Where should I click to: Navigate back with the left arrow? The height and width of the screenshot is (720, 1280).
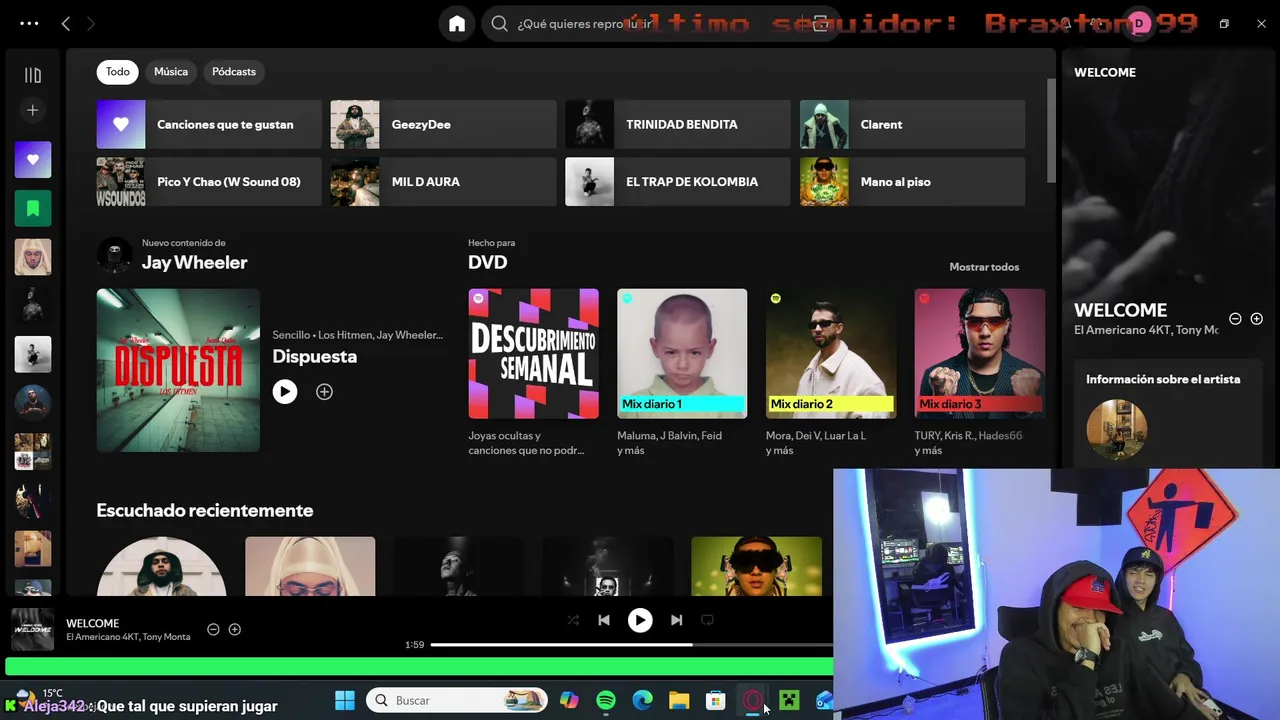(x=66, y=24)
